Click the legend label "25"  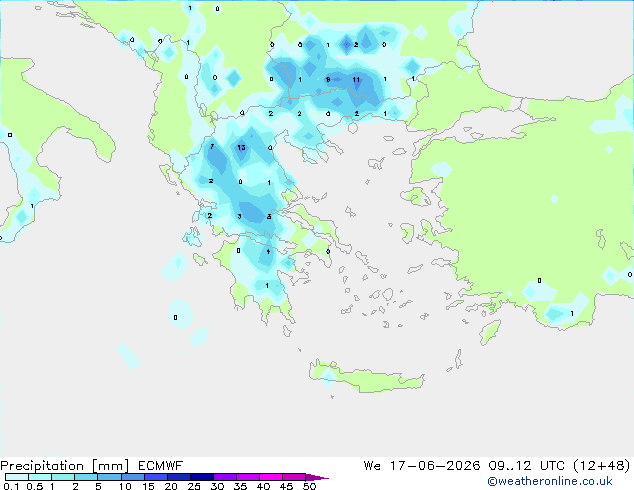(x=194, y=486)
